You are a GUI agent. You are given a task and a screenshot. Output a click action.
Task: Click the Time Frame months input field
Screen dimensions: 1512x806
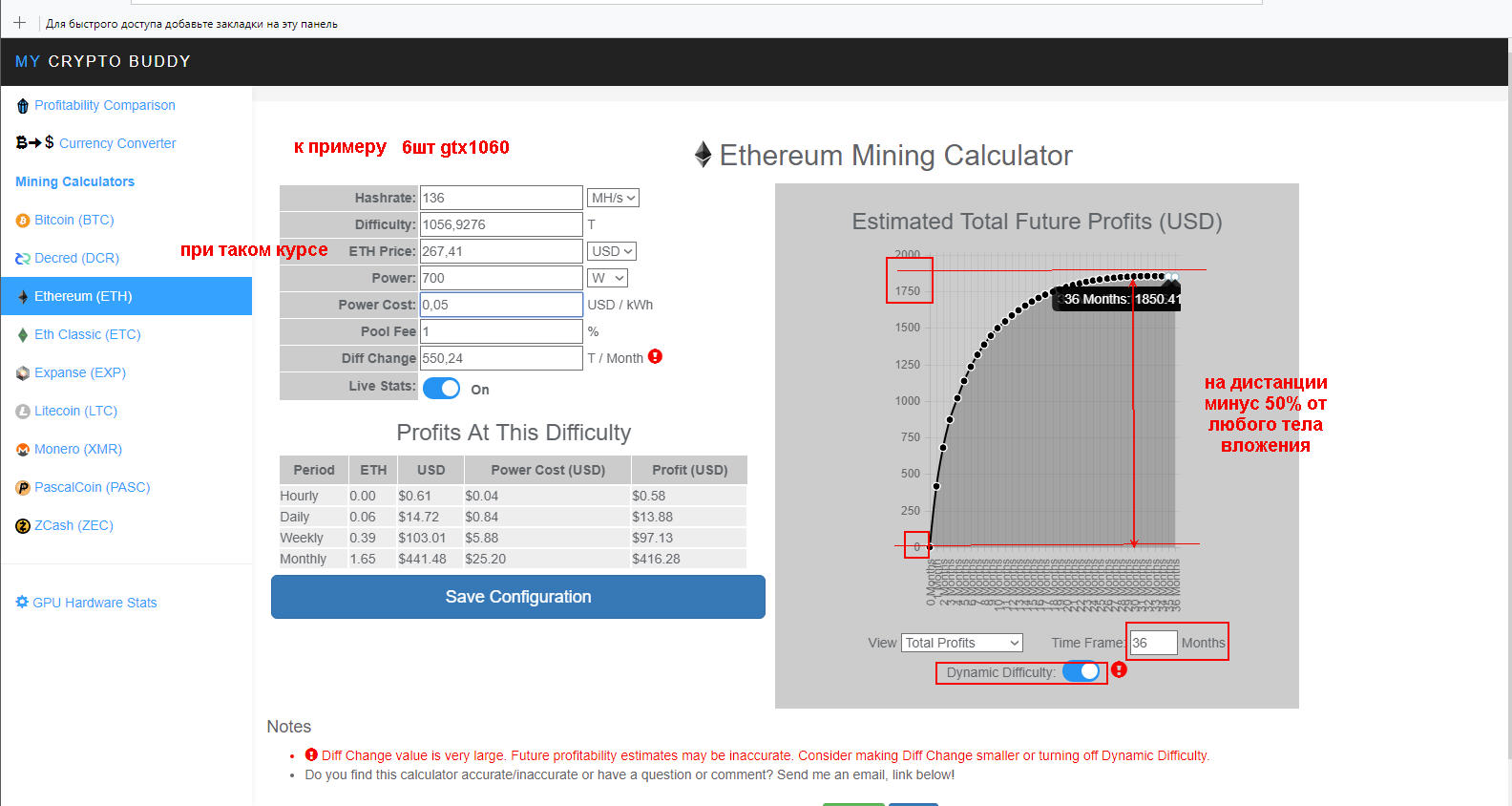click(1153, 643)
